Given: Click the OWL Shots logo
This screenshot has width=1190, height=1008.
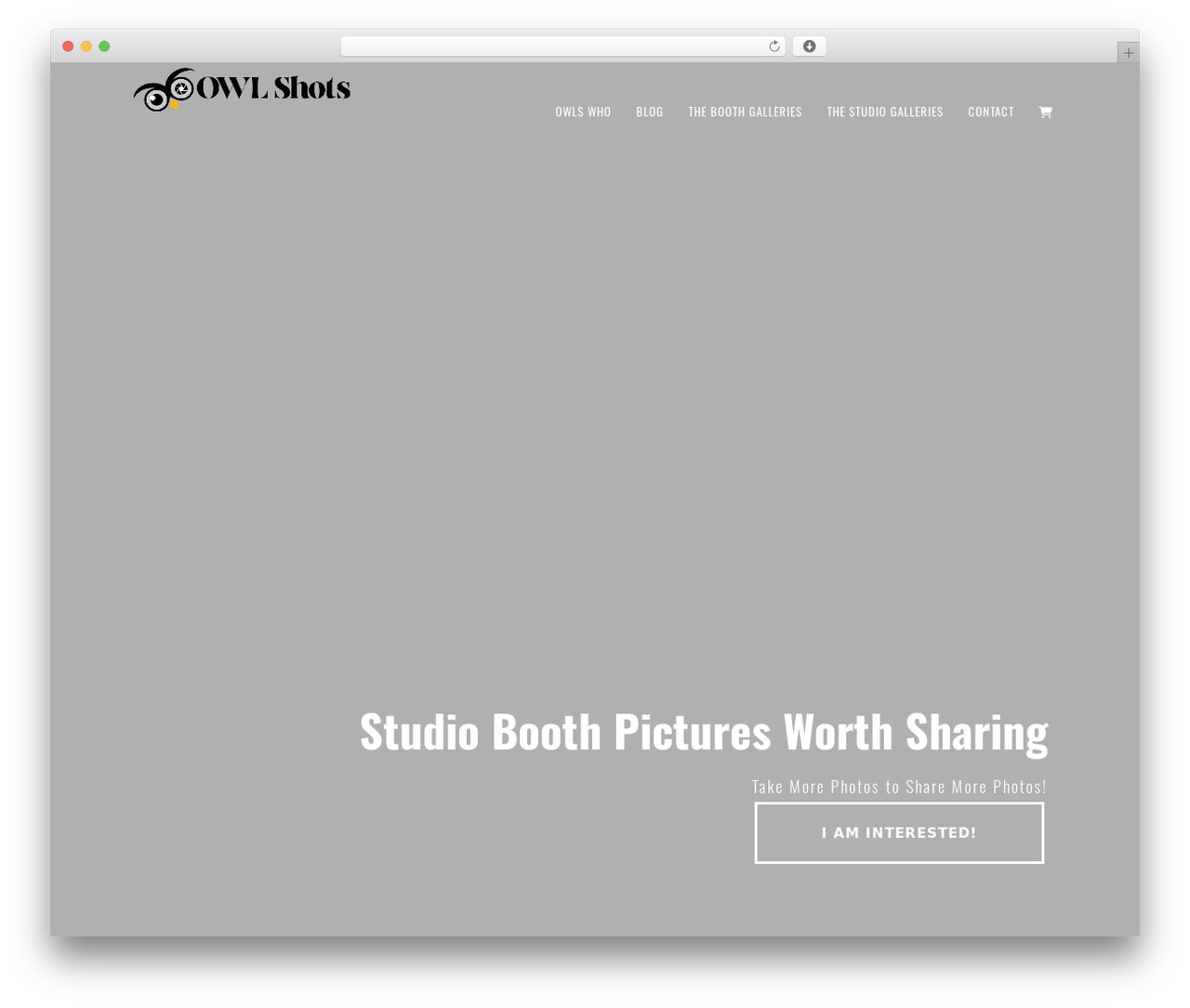Looking at the screenshot, I should 242,89.
